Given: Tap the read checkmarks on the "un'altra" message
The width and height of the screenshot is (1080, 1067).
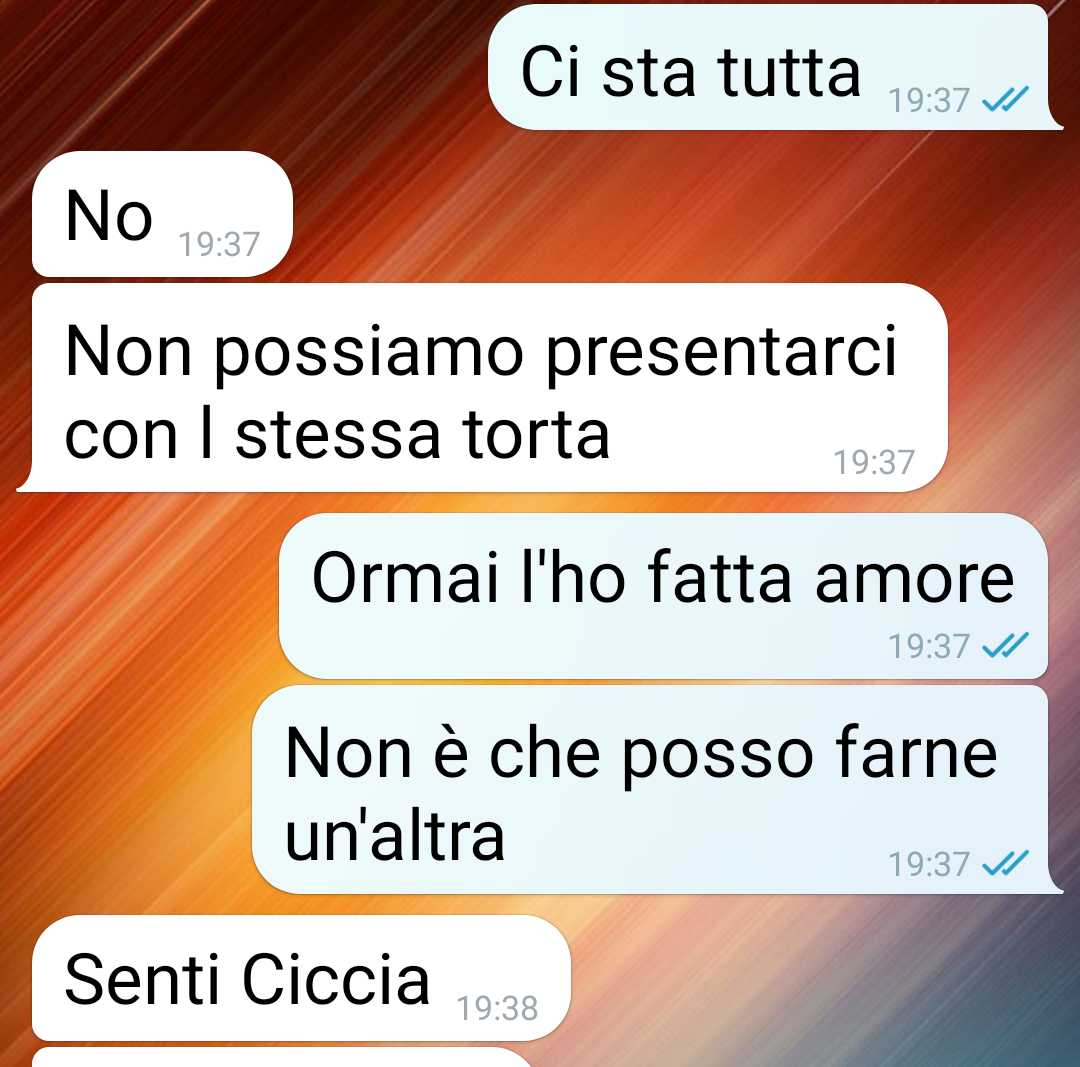Looking at the screenshot, I should [x=1005, y=863].
